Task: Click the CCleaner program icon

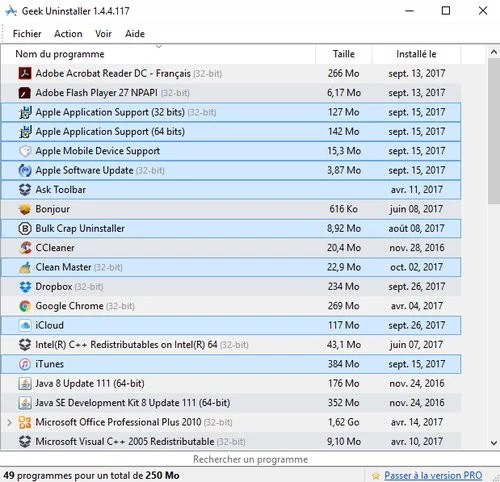Action: click(x=25, y=248)
